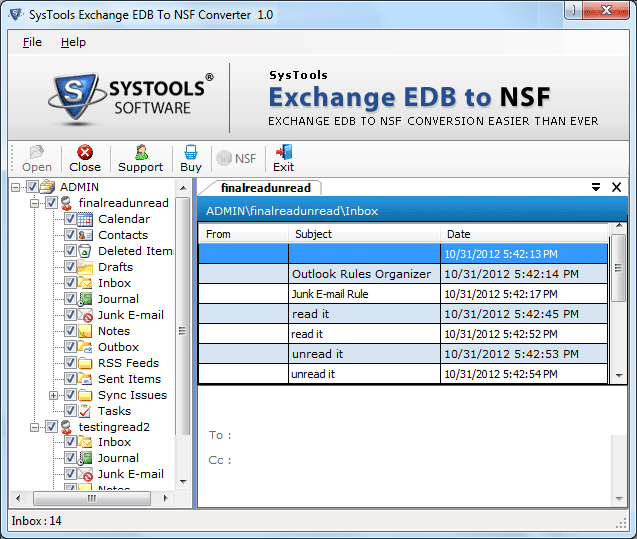Image resolution: width=637 pixels, height=539 pixels.
Task: Select the Outlook Rules Organizer message
Action: [403, 274]
